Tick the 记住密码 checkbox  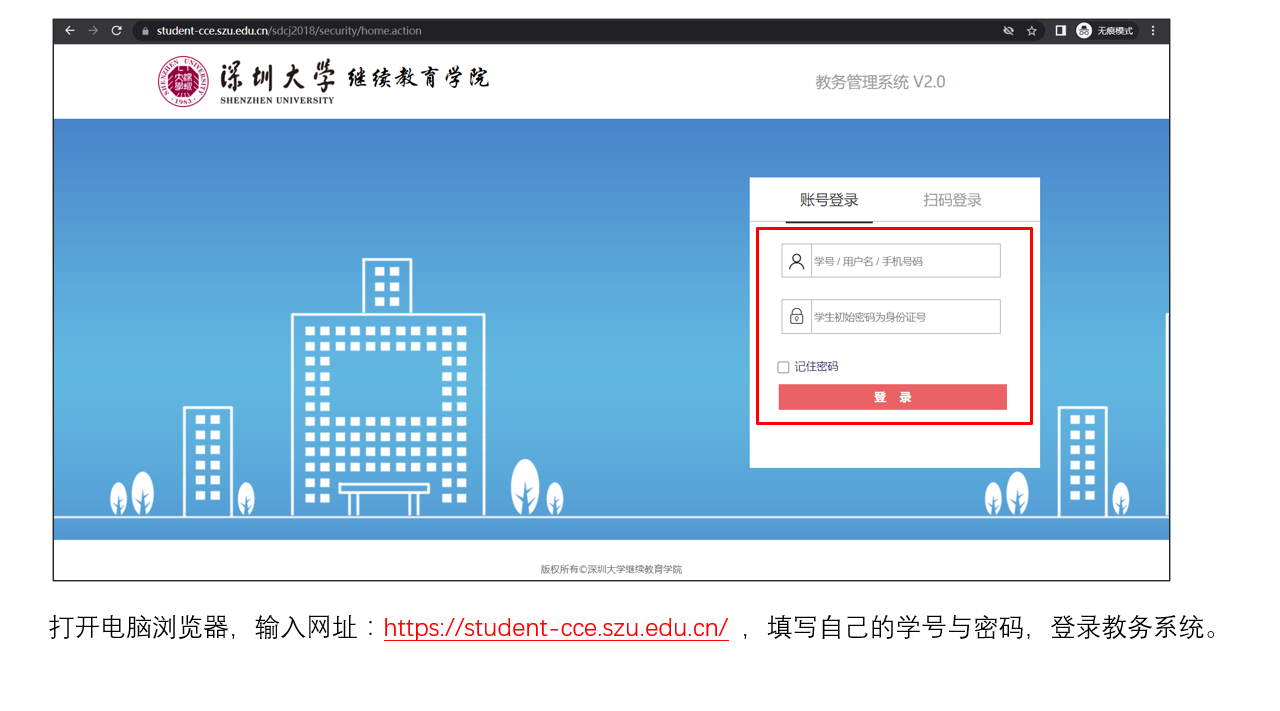783,367
